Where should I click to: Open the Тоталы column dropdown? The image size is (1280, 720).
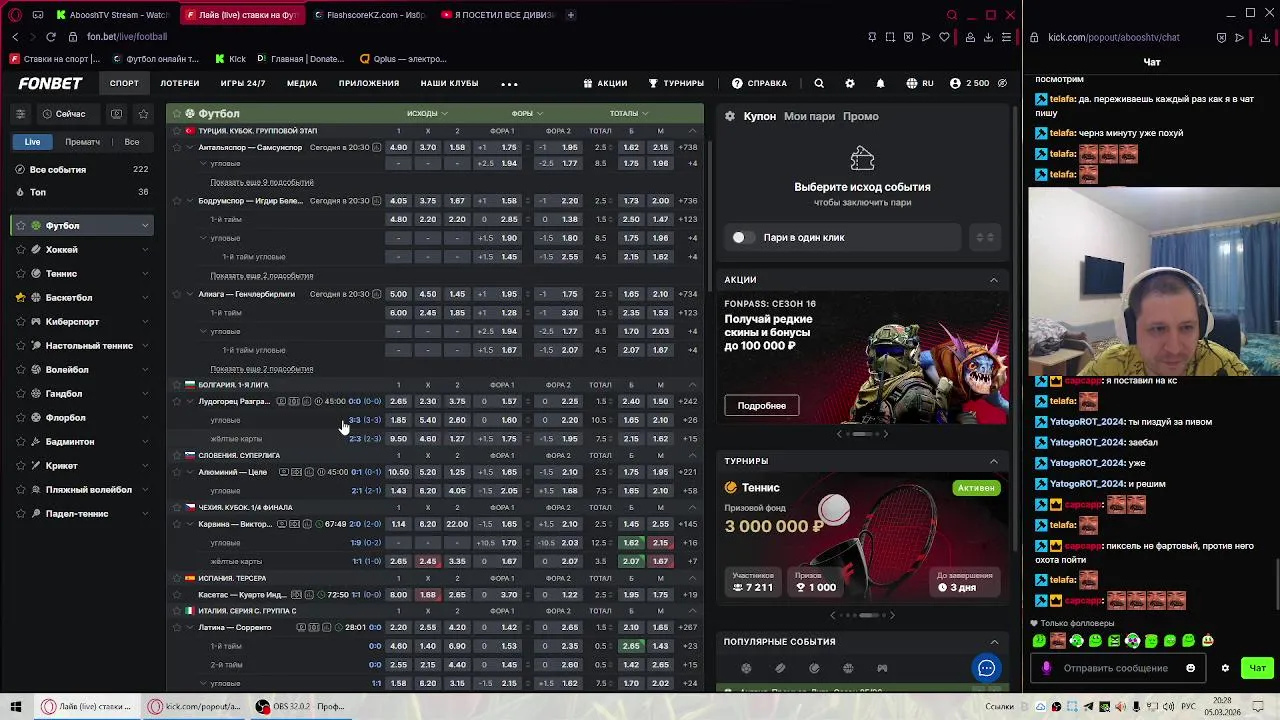click(629, 113)
